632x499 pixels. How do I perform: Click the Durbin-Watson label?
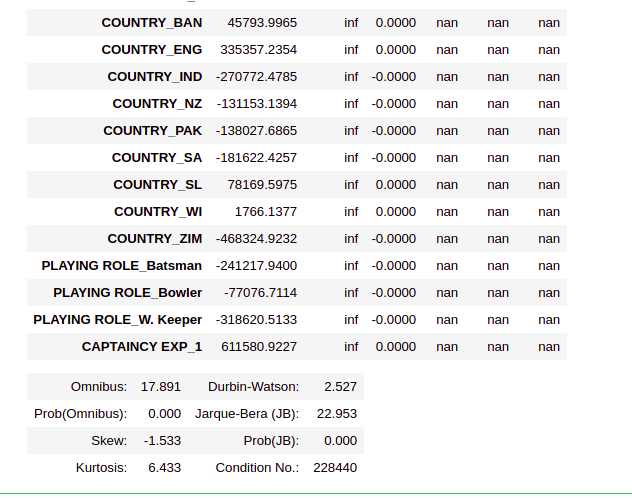click(x=254, y=387)
